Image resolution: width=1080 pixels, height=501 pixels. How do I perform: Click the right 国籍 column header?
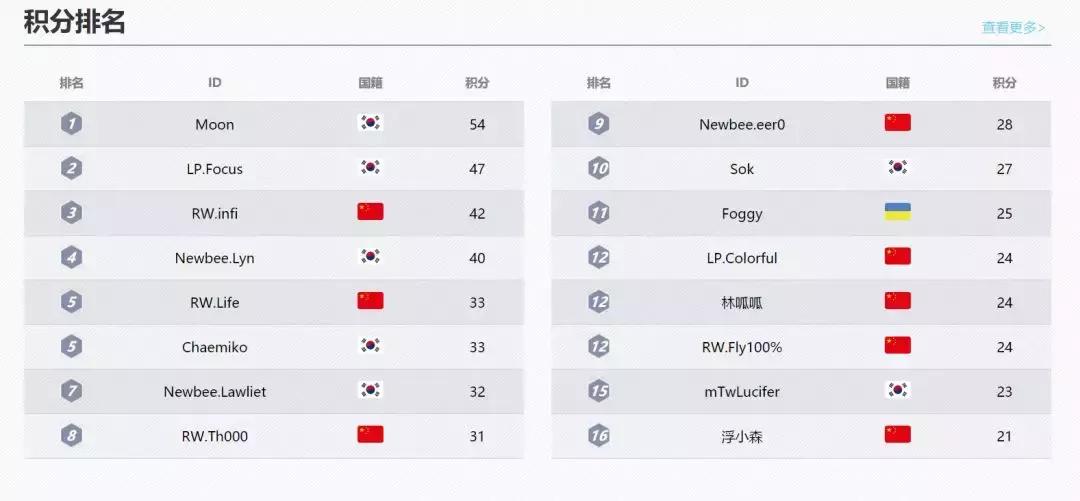tap(897, 83)
